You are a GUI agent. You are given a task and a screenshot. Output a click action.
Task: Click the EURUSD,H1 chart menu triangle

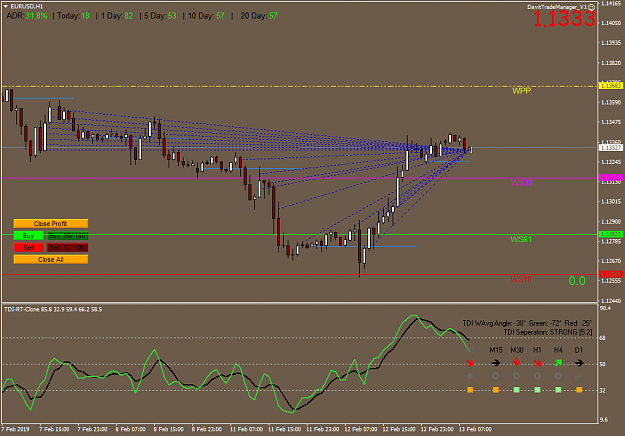coord(6,6)
